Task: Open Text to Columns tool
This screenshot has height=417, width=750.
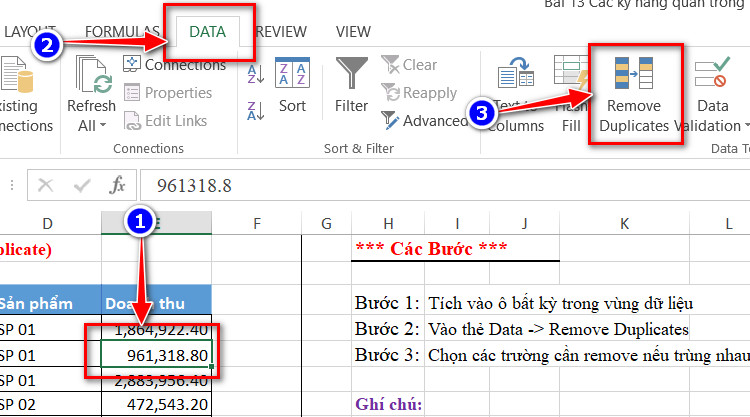Action: pyautogui.click(x=516, y=72)
